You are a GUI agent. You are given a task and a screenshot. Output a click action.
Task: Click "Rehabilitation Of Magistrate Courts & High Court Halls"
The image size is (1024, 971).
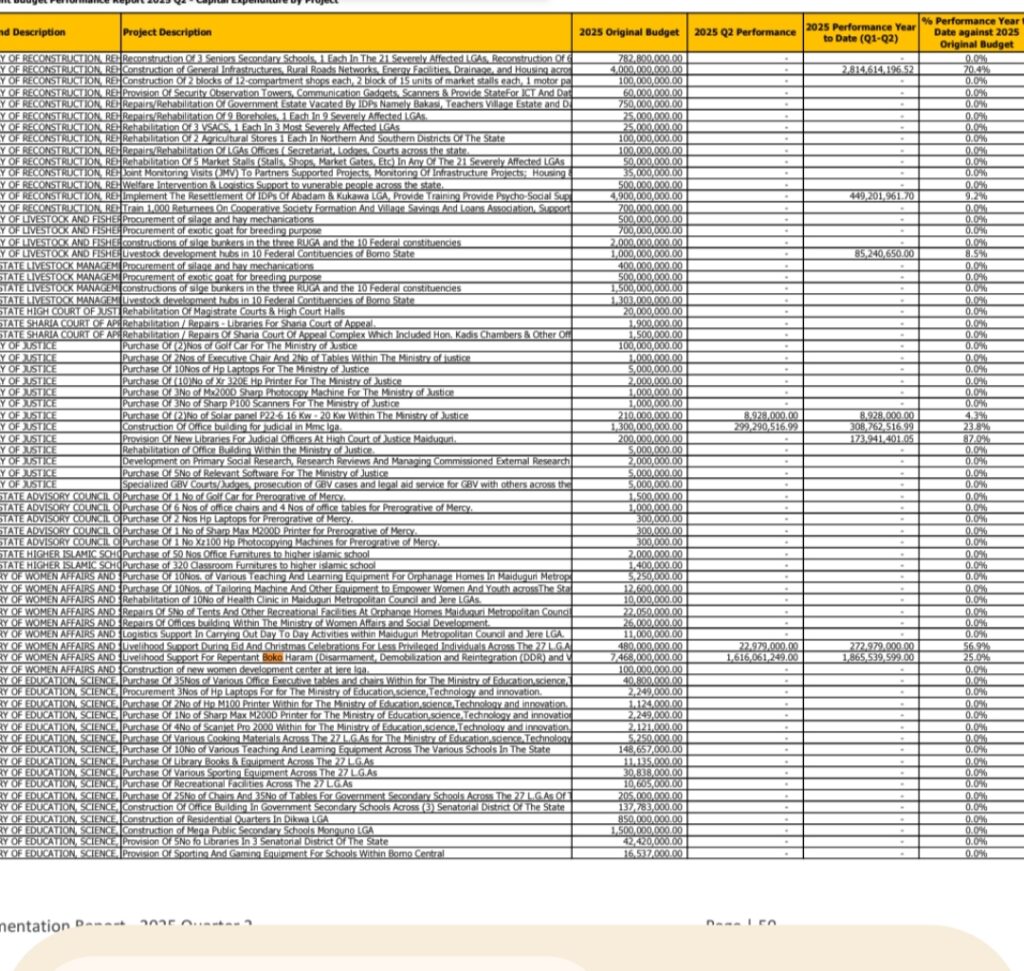[233, 311]
